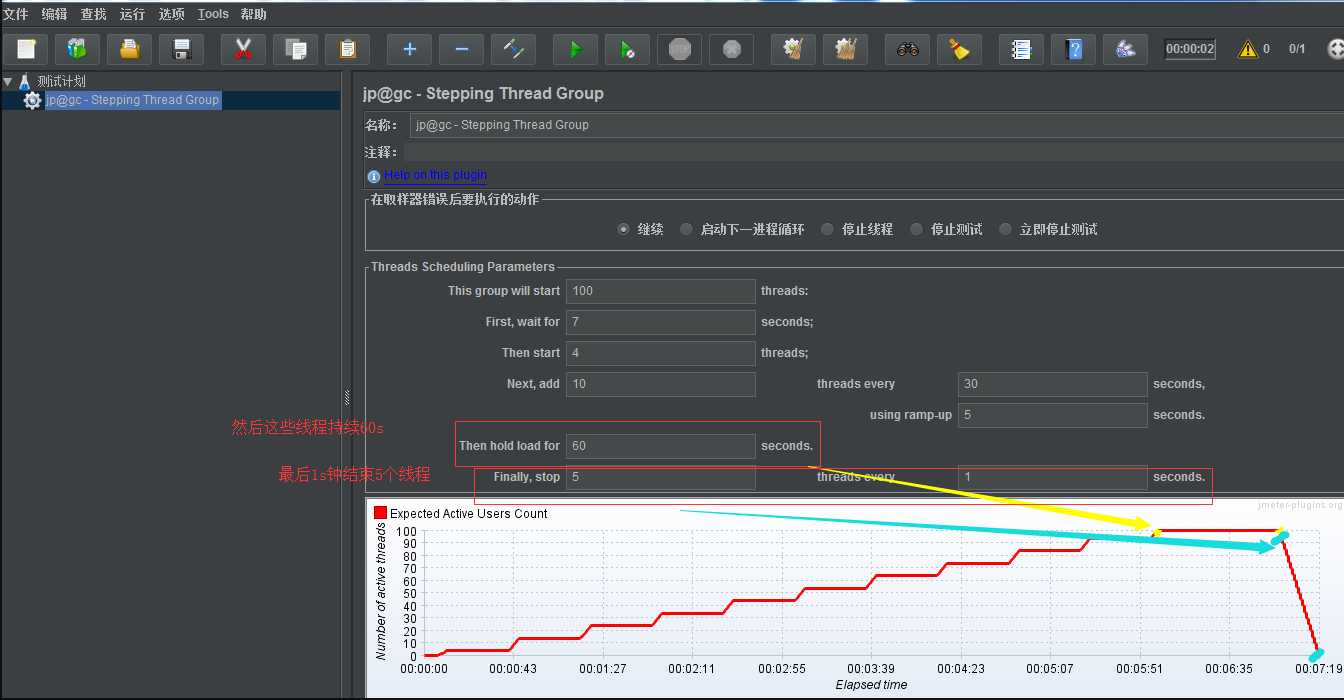Screen dimensions: 1344x700
Task: Start the test with the green play icon
Action: 575,49
